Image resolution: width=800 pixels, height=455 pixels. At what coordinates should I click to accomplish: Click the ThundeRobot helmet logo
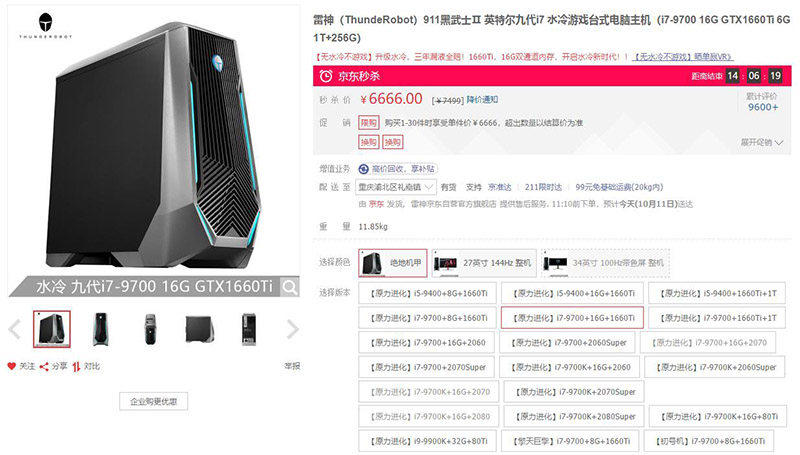[45, 23]
